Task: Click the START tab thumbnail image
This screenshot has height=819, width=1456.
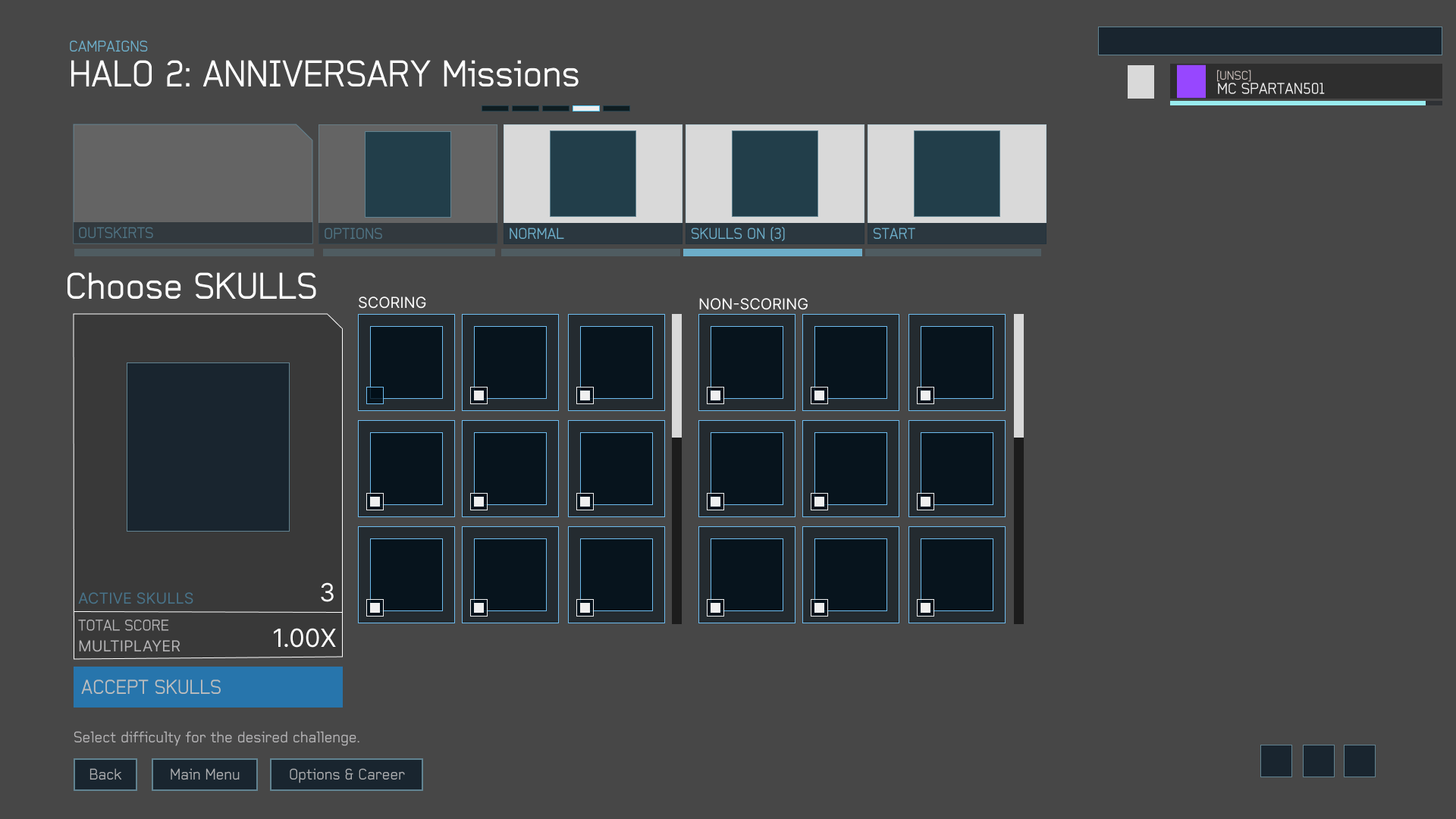Action: (x=957, y=174)
